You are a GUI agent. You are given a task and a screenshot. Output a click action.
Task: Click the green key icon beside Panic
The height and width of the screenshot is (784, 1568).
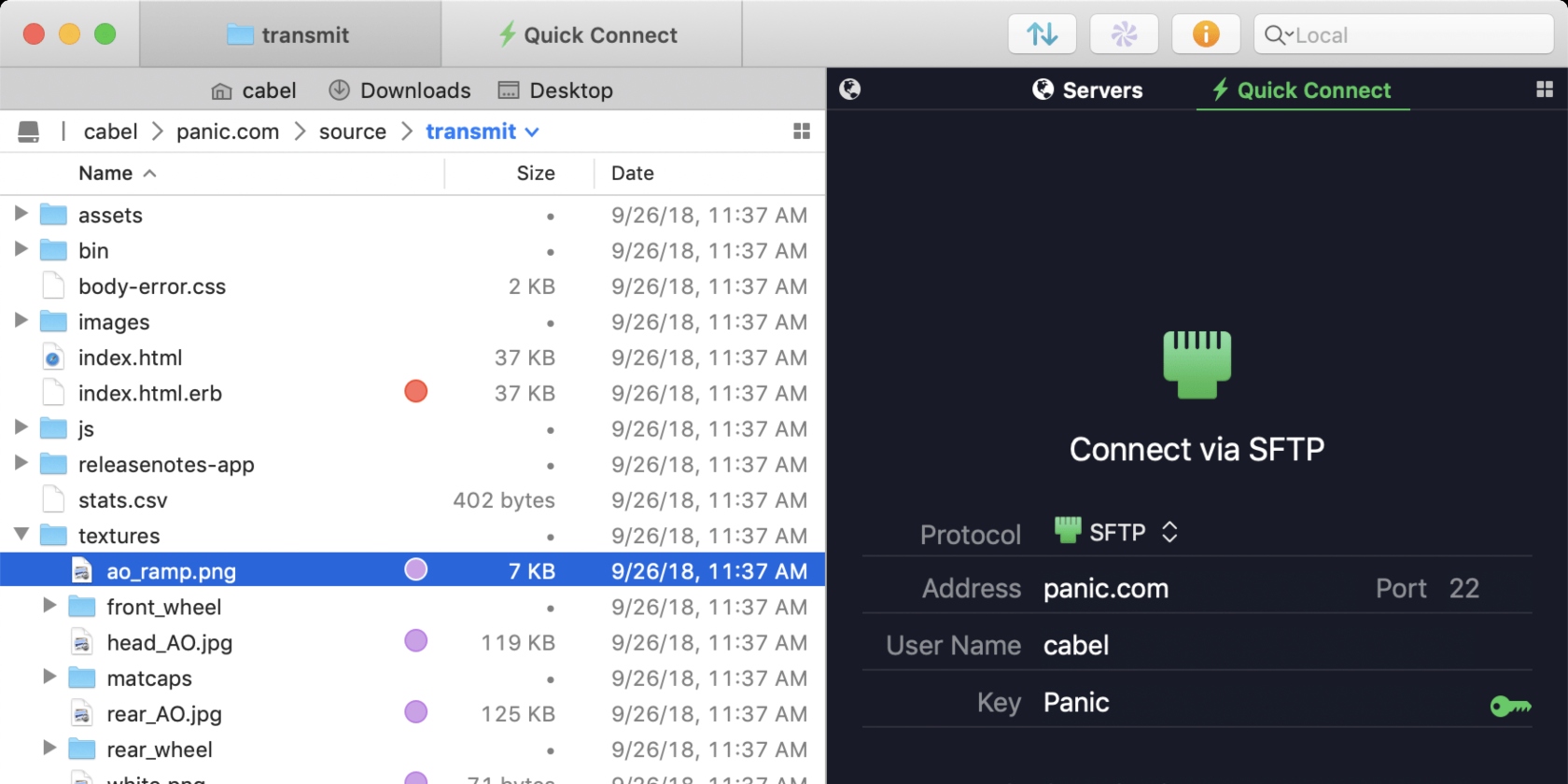(x=1510, y=706)
